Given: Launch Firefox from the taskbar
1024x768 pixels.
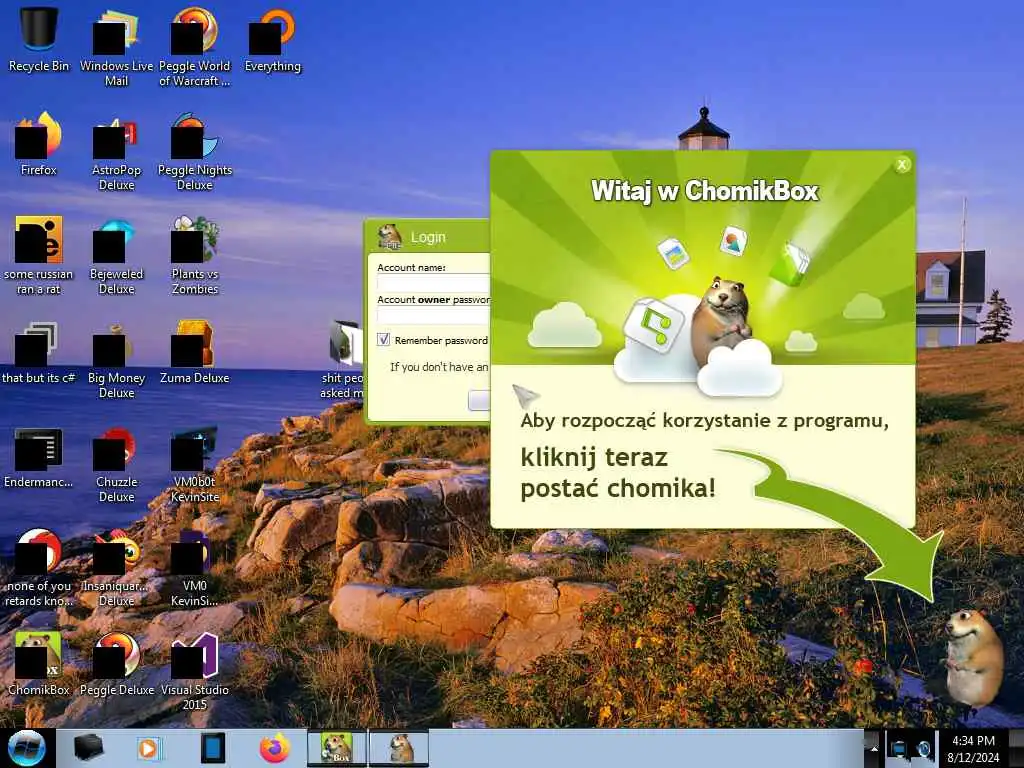Looking at the screenshot, I should coord(275,748).
